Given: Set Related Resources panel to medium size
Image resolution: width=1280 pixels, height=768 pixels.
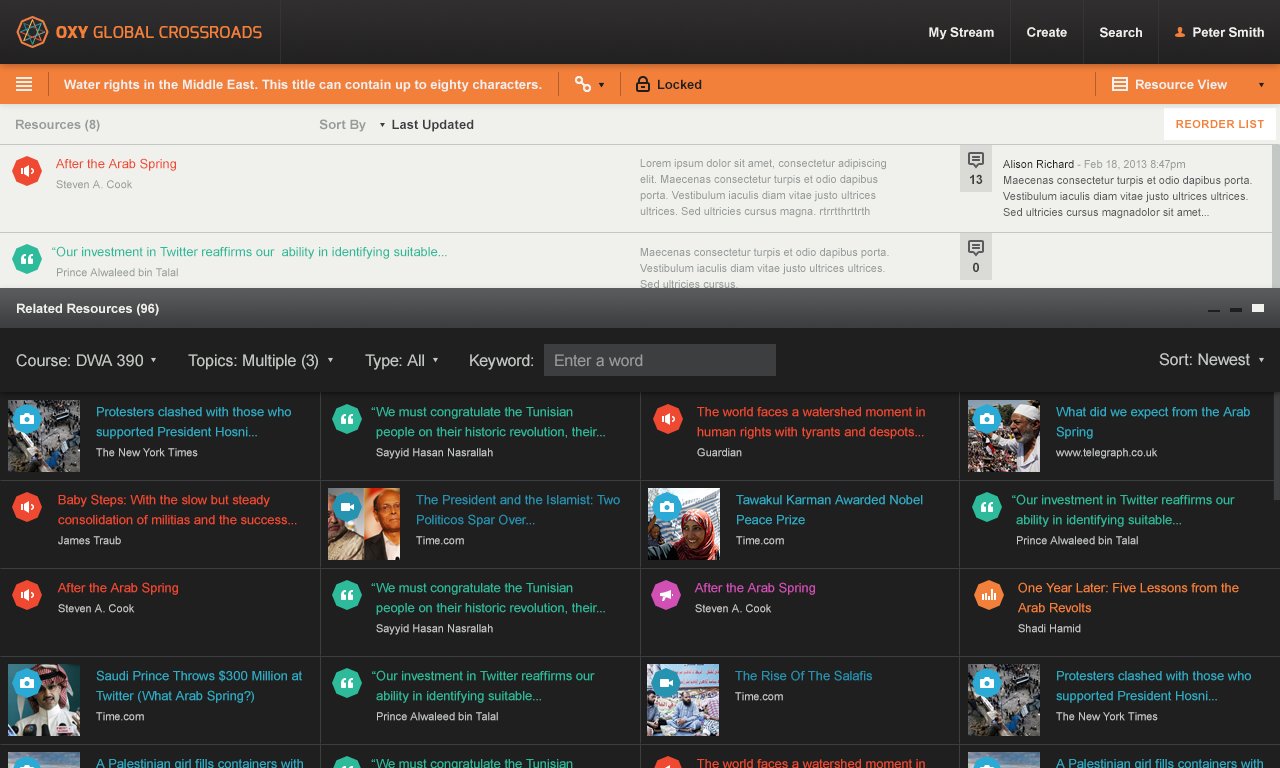Looking at the screenshot, I should 1236,309.
